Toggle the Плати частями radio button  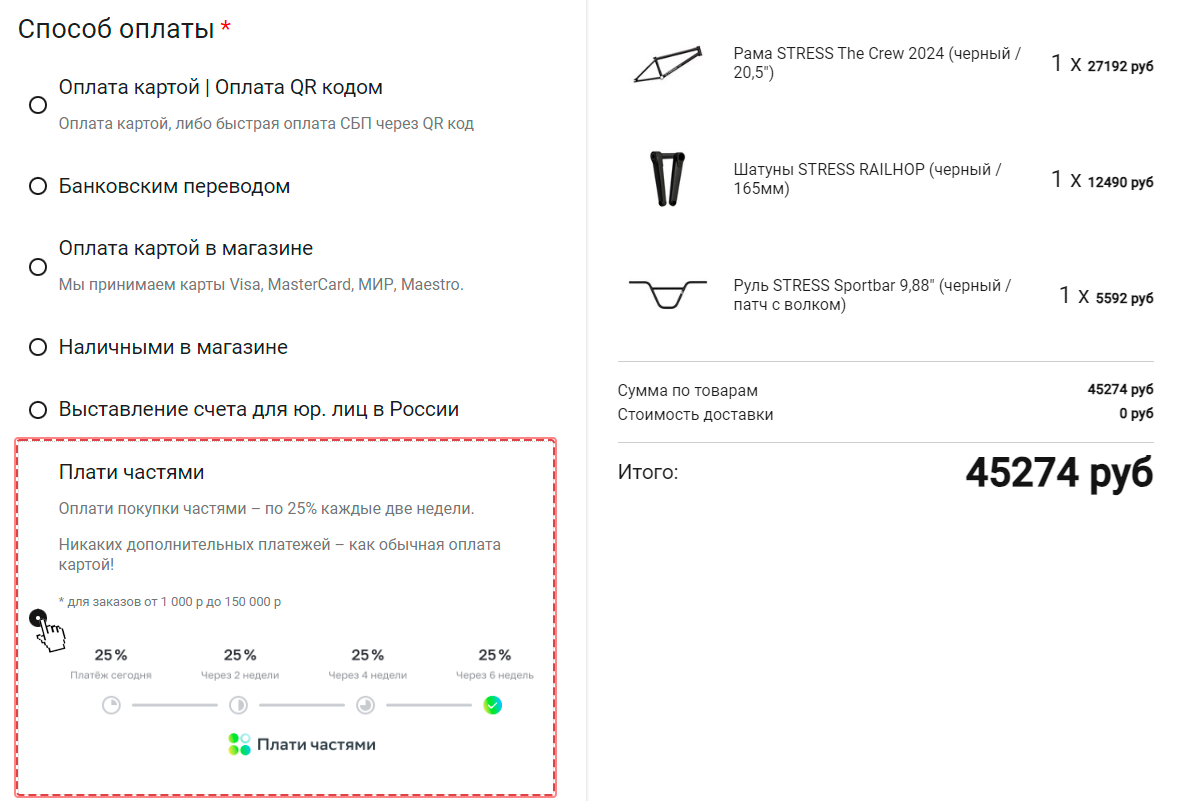tap(38, 617)
